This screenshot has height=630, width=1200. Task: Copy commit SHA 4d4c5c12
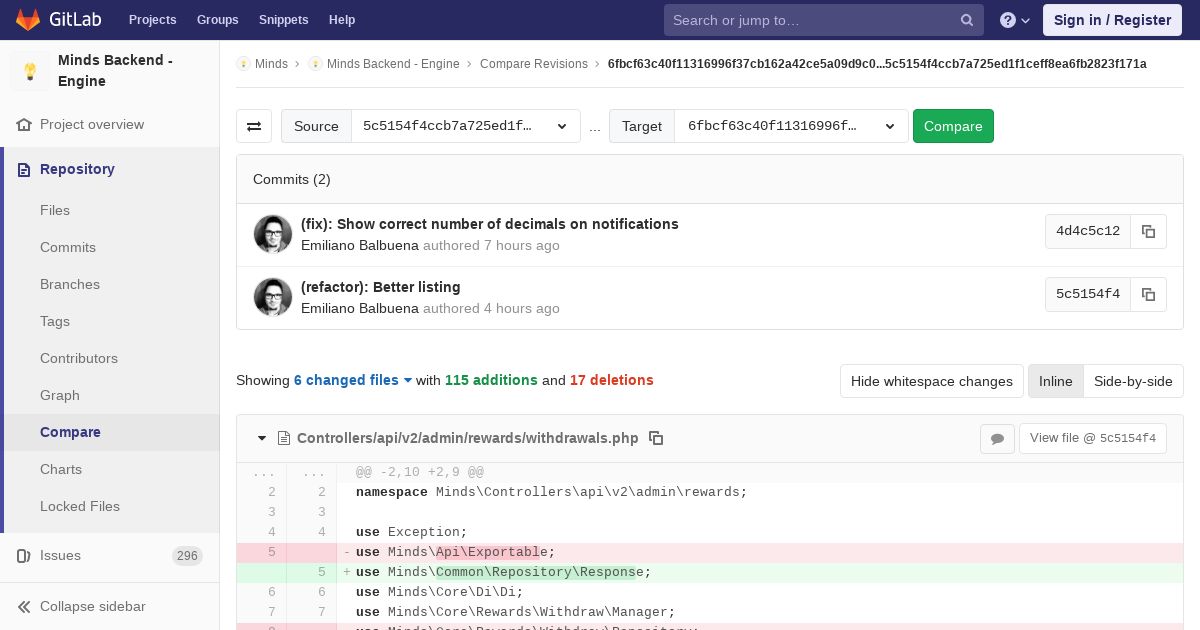(x=1148, y=231)
